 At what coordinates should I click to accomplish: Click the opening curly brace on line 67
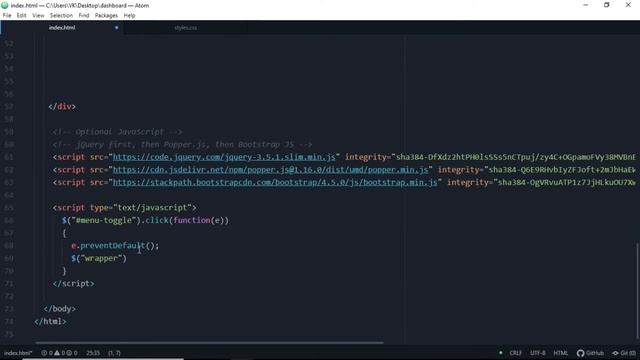tap(64, 233)
